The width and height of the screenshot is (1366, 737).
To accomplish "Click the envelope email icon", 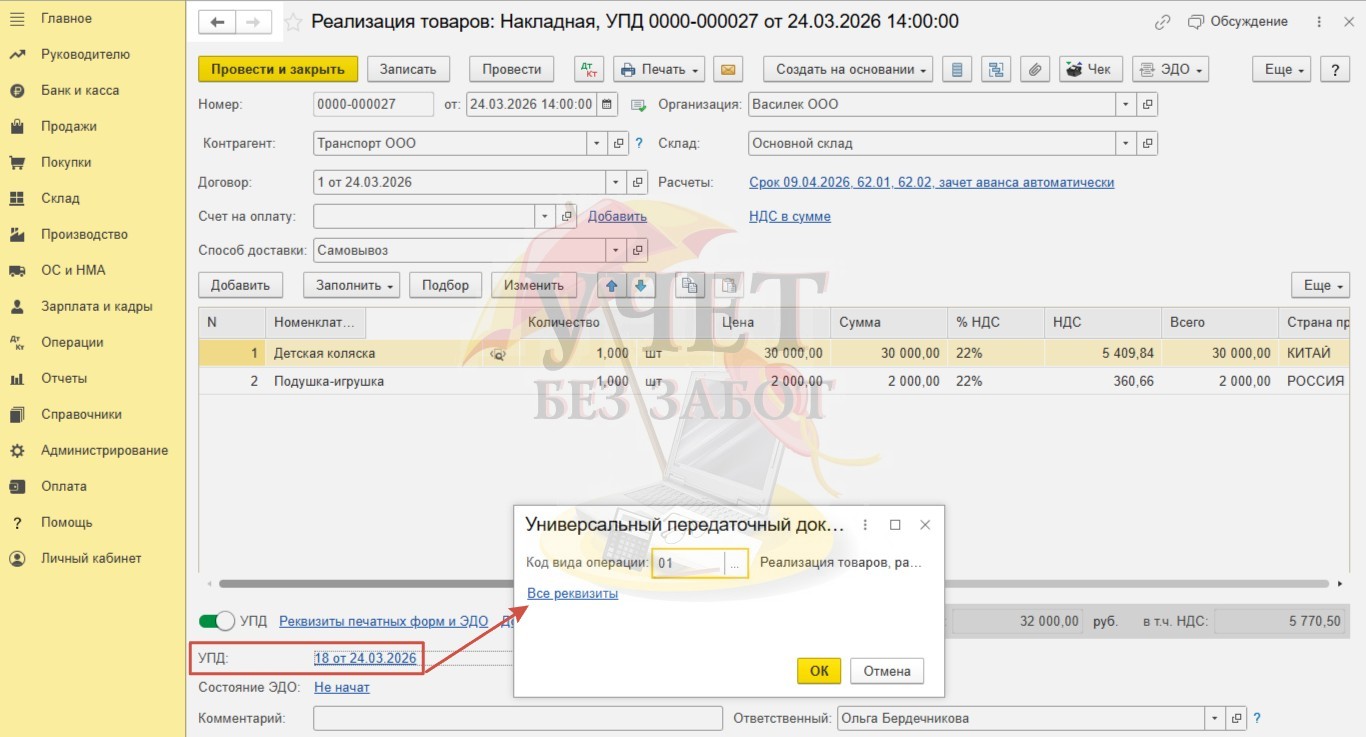I will (x=728, y=69).
